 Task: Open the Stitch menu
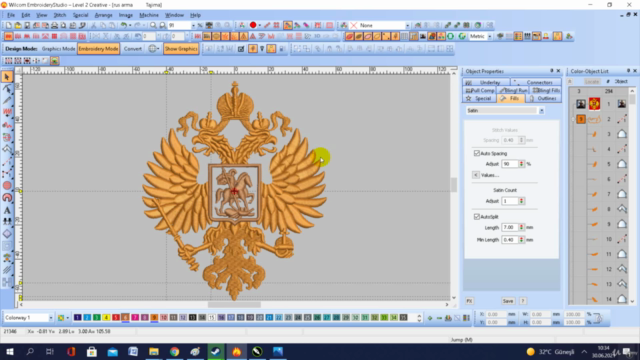pyautogui.click(x=60, y=15)
